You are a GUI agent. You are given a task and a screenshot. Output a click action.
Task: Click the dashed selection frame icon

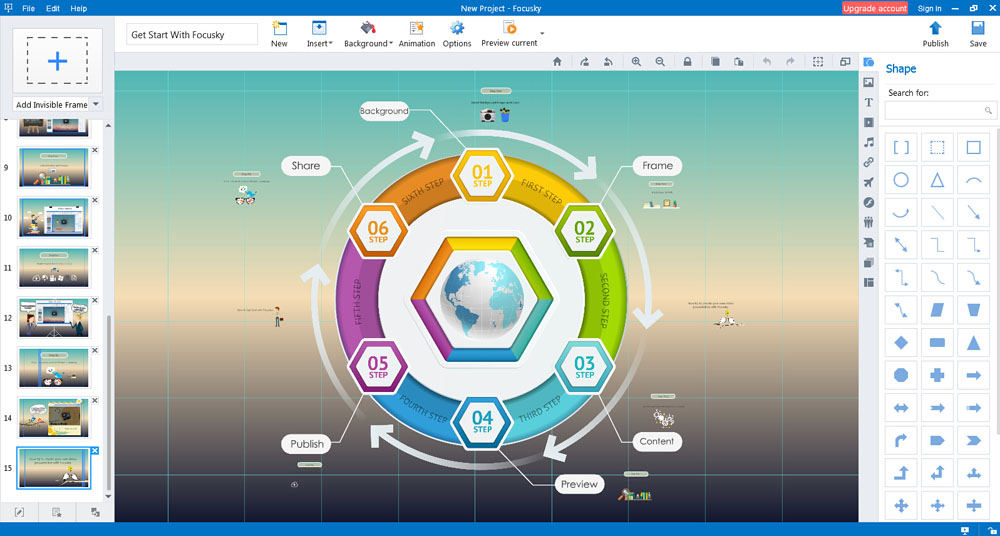click(x=818, y=62)
